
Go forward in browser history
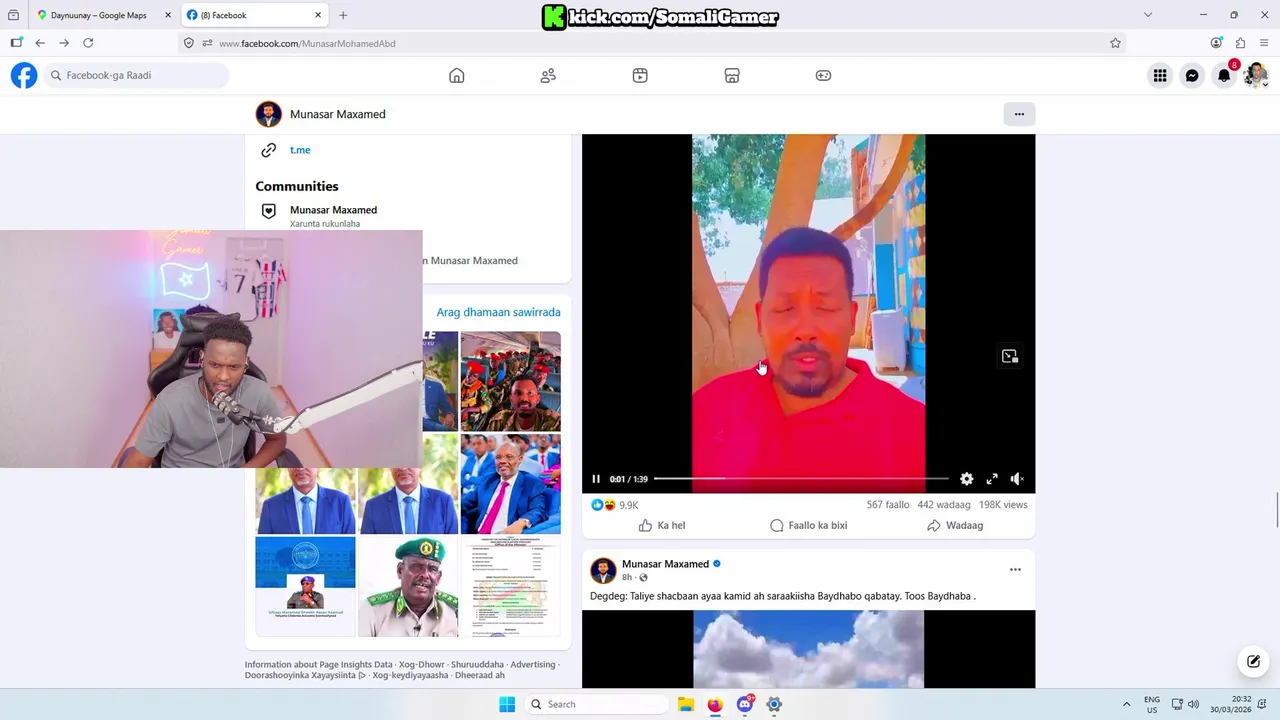point(64,43)
